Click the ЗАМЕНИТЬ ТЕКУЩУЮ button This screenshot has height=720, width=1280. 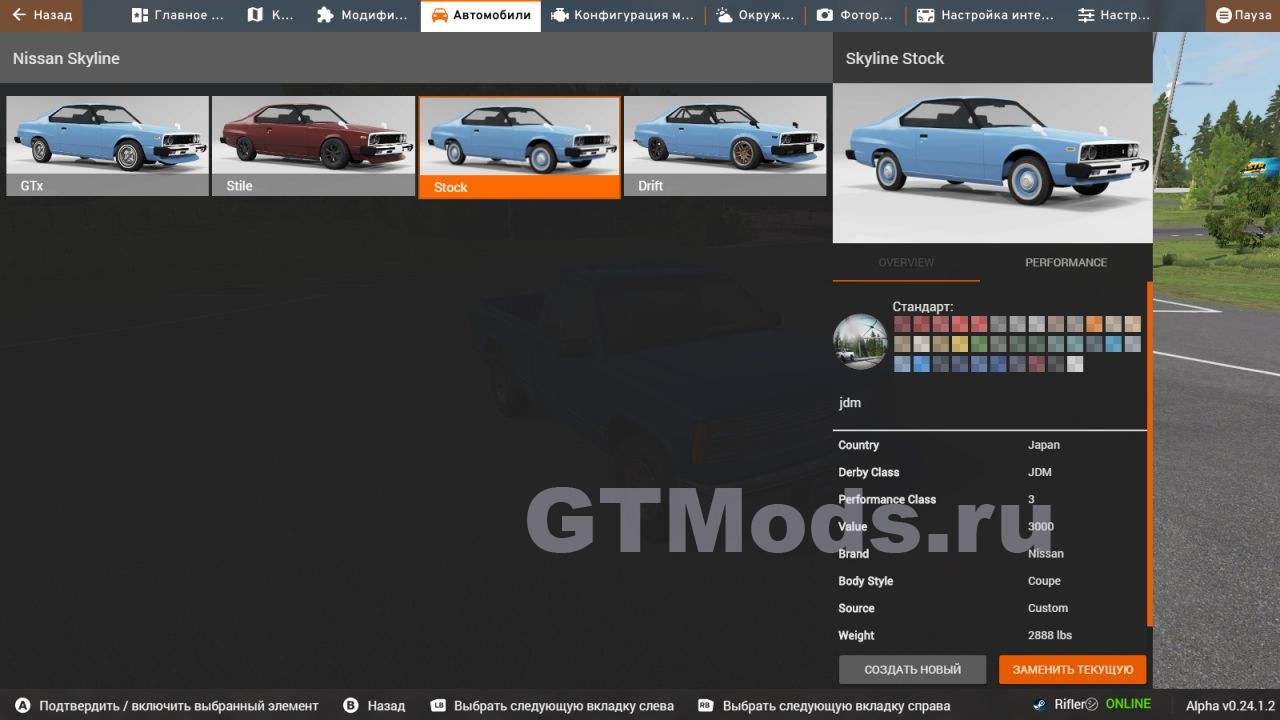tap(1072, 670)
